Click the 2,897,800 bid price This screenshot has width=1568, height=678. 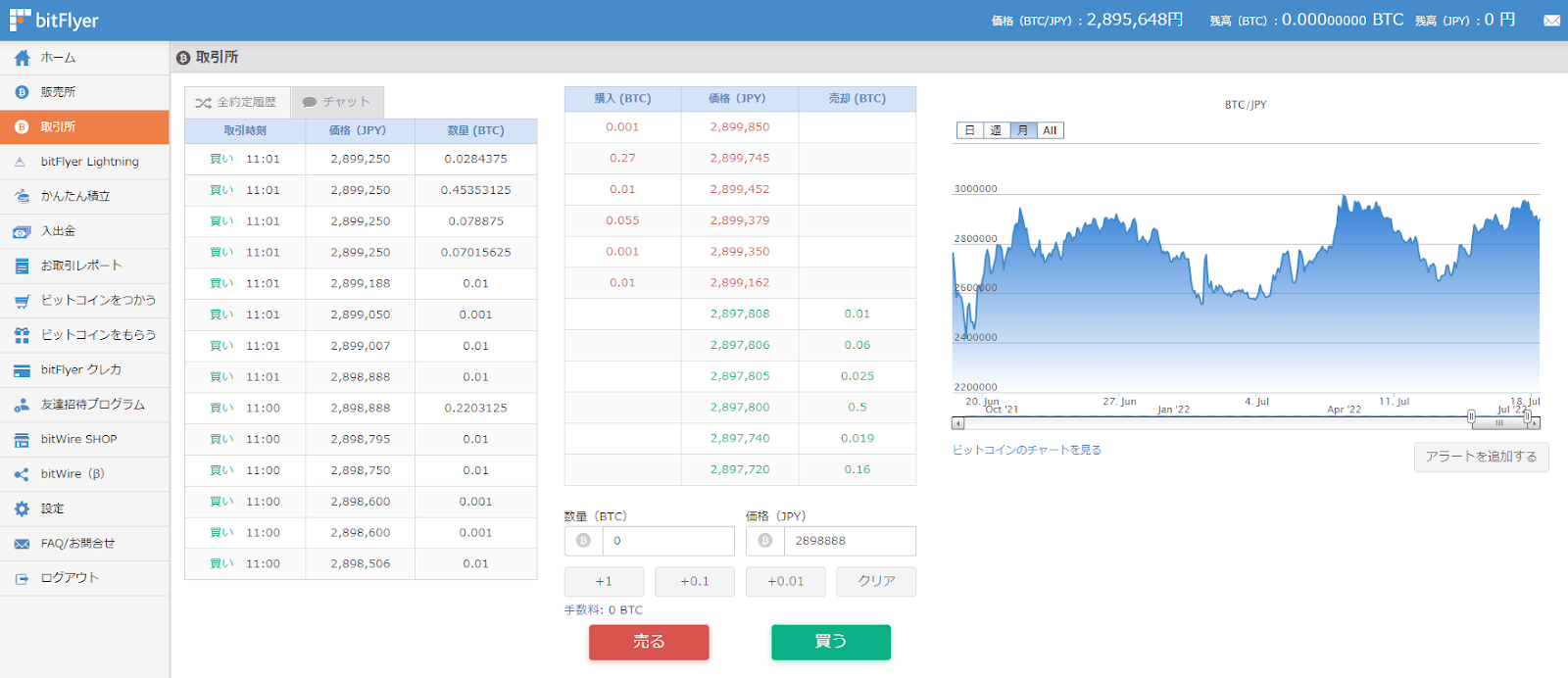[x=740, y=408]
